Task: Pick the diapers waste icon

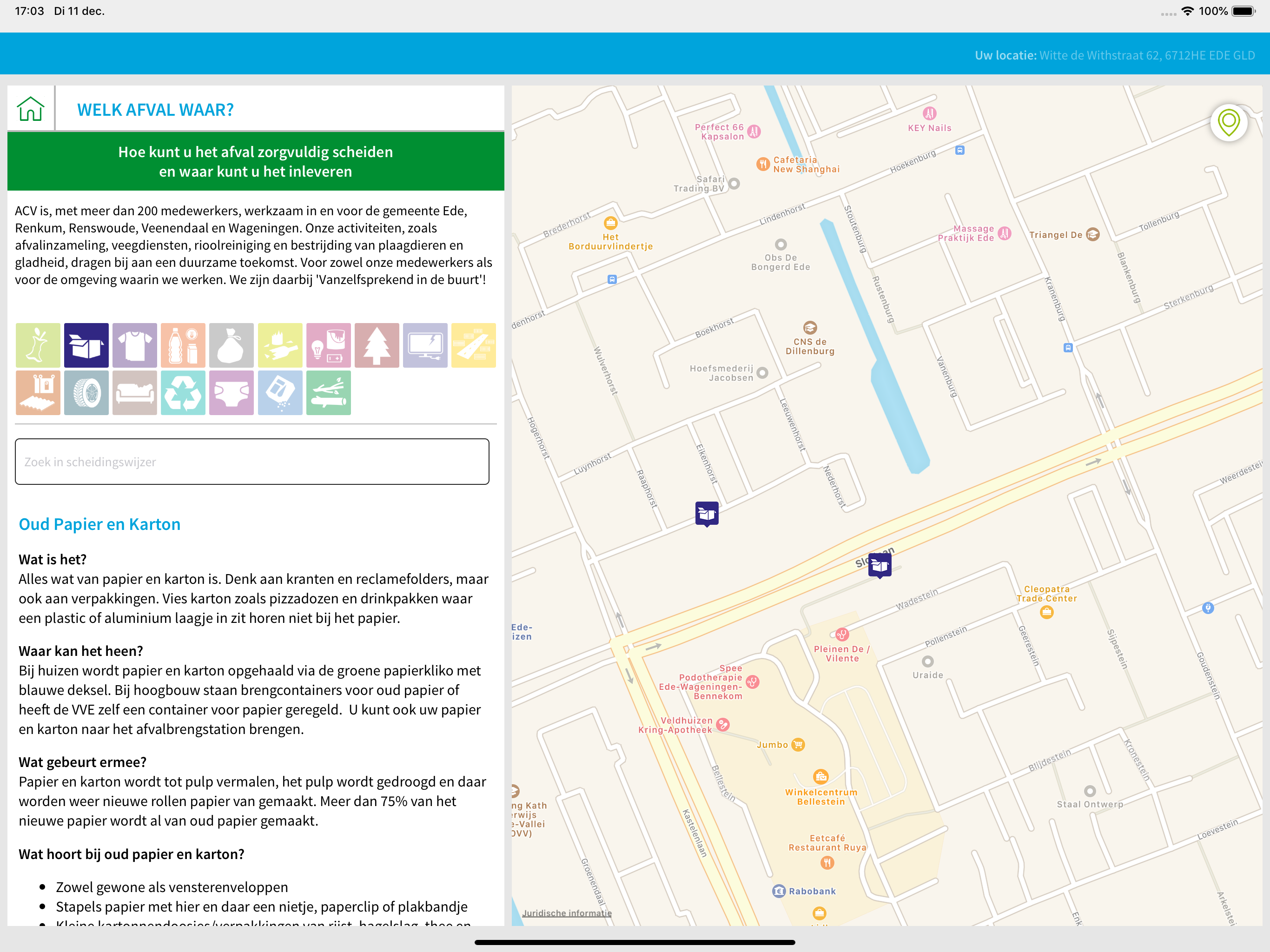Action: tap(232, 393)
